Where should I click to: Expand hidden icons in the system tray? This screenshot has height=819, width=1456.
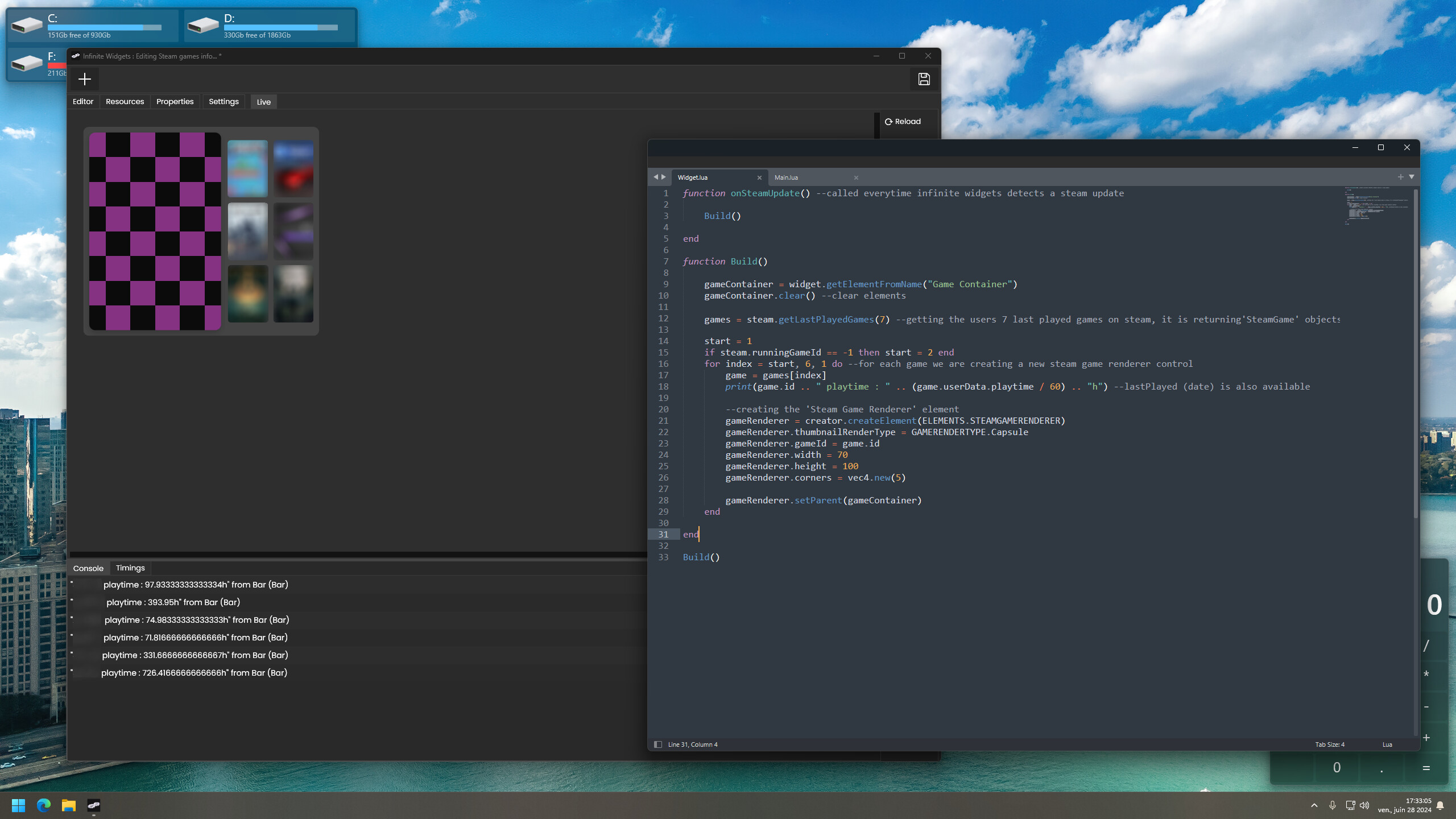pos(1314,805)
